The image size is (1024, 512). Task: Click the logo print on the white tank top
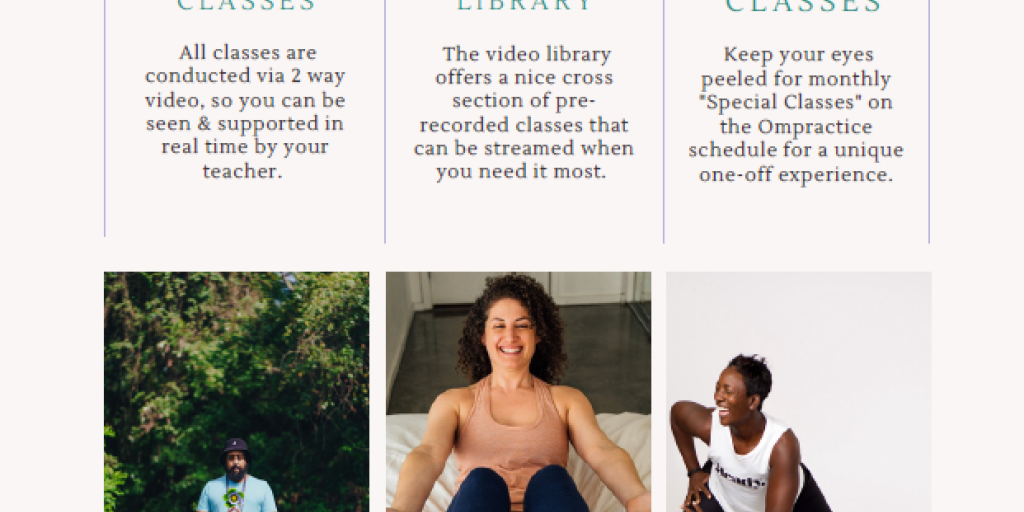point(740,484)
